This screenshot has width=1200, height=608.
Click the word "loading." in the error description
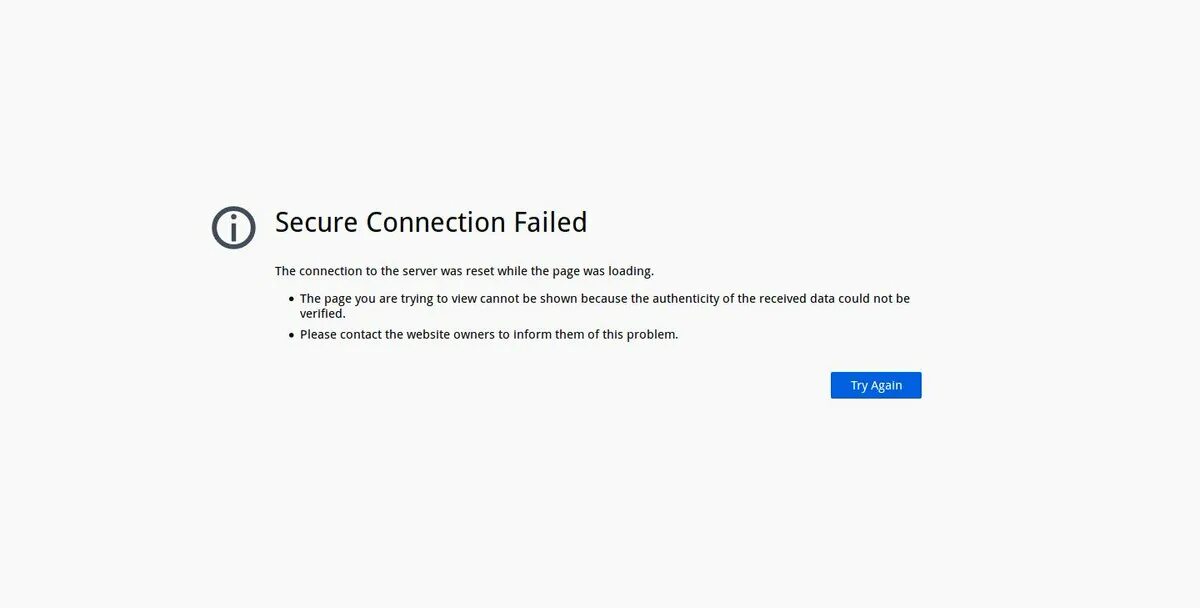tap(630, 271)
